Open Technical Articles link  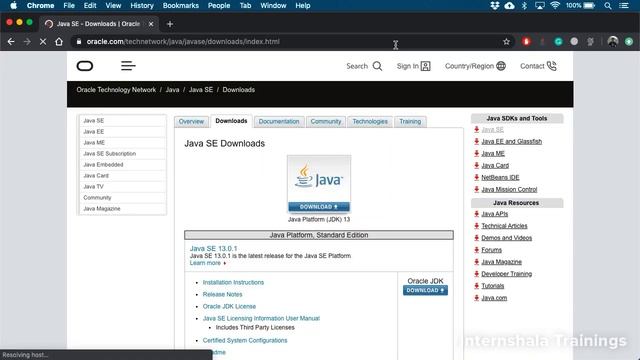(x=504, y=226)
